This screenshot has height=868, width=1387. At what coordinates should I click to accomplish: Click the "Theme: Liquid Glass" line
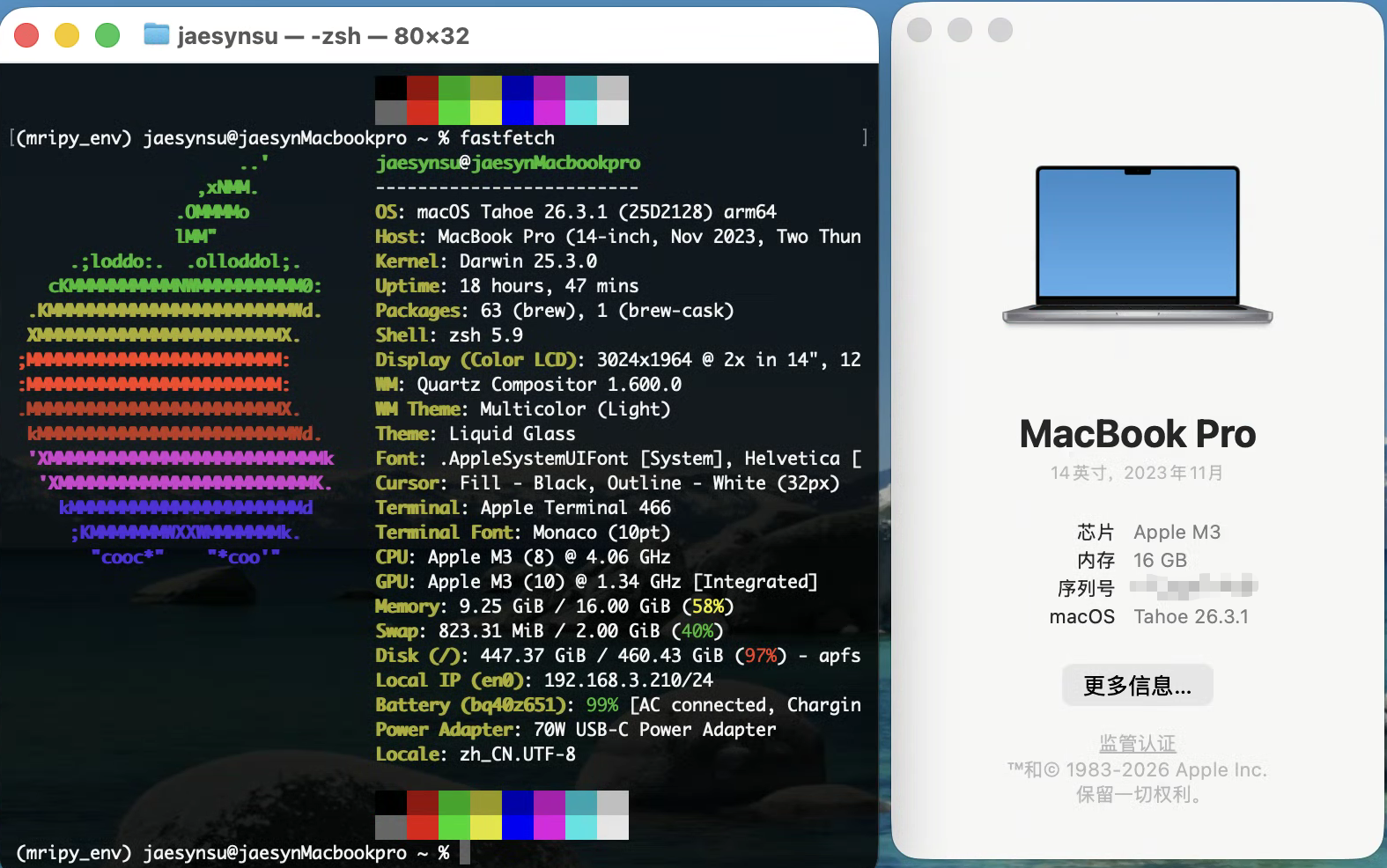[x=476, y=434]
